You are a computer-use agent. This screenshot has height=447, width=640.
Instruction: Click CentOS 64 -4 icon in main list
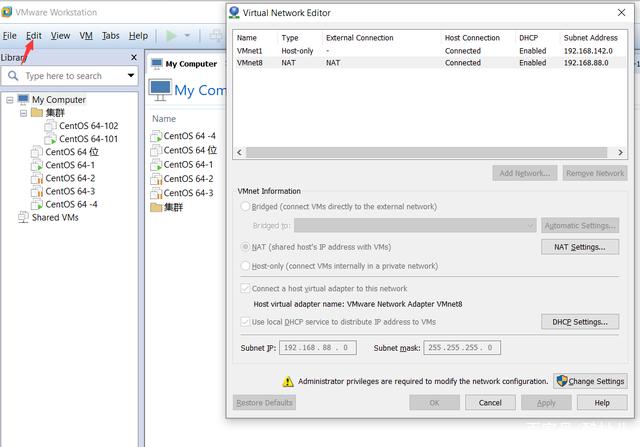tap(156, 136)
